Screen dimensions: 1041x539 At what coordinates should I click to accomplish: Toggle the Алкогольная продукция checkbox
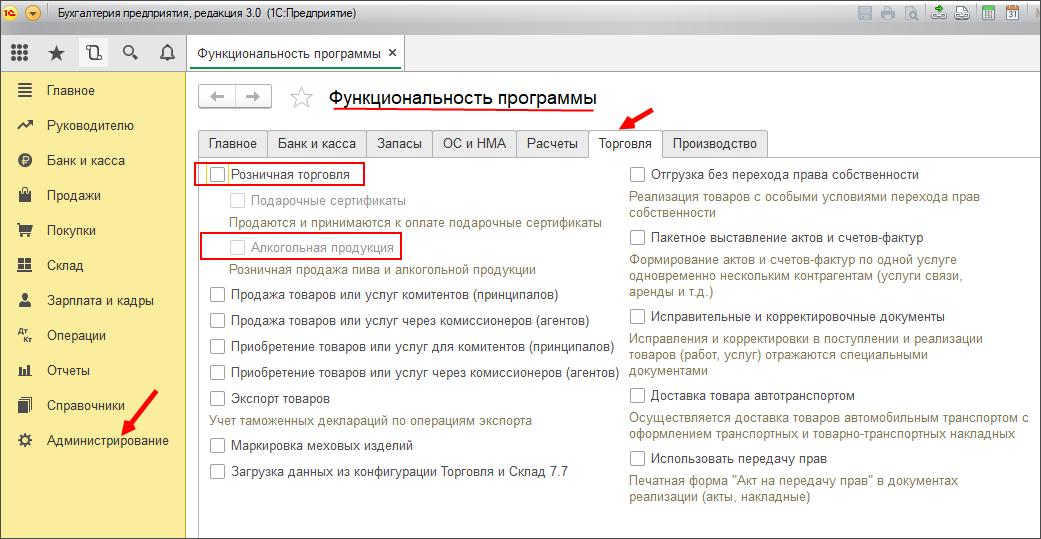[x=238, y=248]
